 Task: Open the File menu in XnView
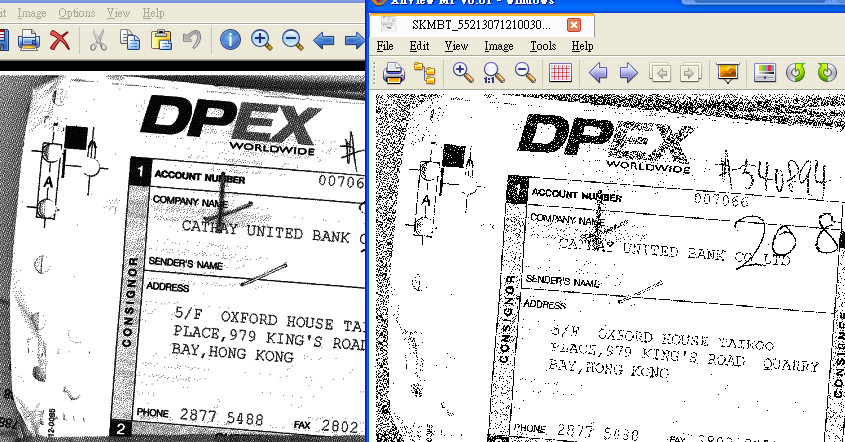click(385, 46)
